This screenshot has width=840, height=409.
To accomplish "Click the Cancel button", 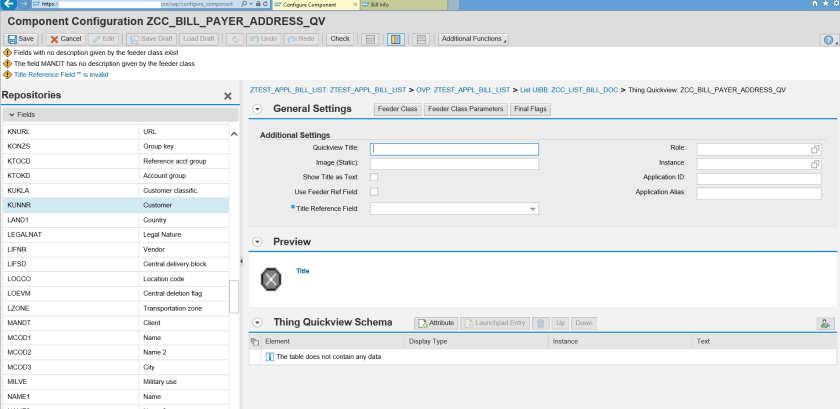I will coord(65,39).
